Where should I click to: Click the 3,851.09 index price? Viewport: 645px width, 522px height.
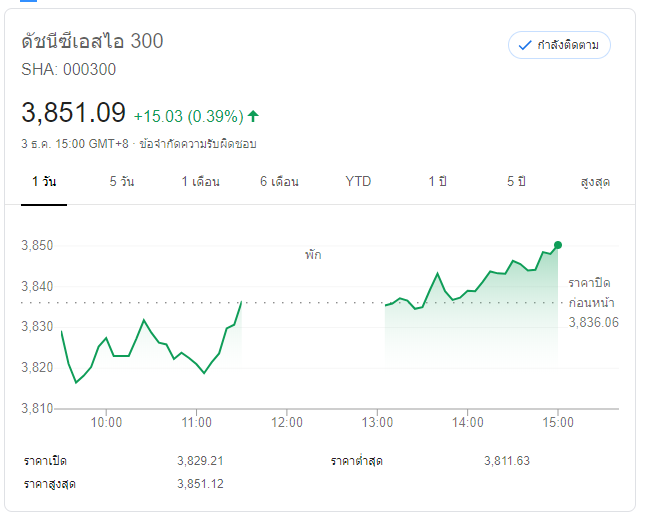point(73,113)
